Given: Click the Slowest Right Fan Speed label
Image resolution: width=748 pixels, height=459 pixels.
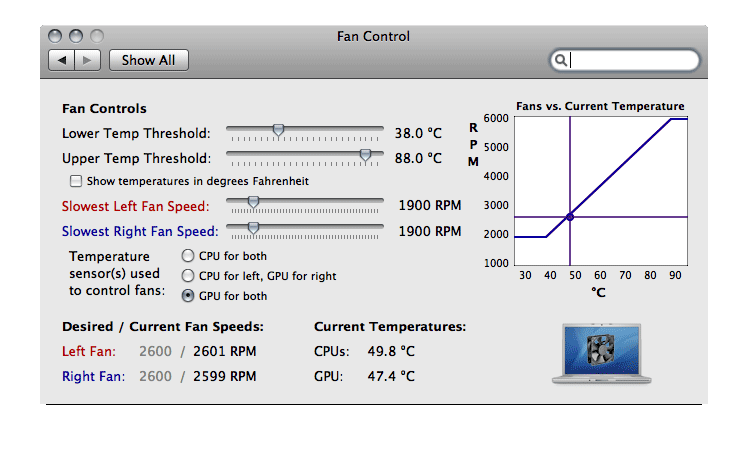Looking at the screenshot, I should point(140,231).
